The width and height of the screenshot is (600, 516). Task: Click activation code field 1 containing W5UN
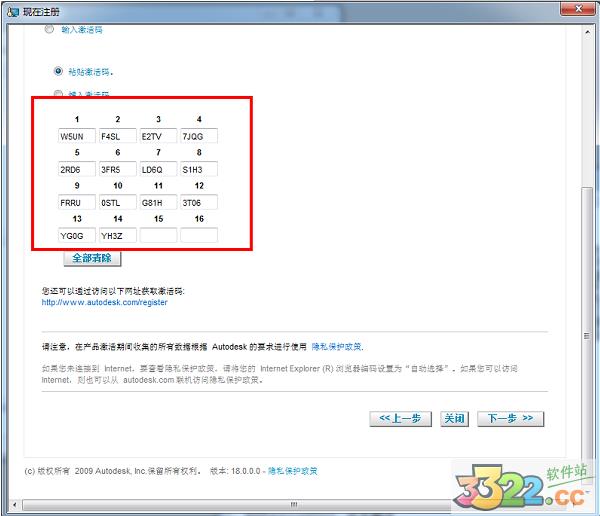[x=77, y=136]
